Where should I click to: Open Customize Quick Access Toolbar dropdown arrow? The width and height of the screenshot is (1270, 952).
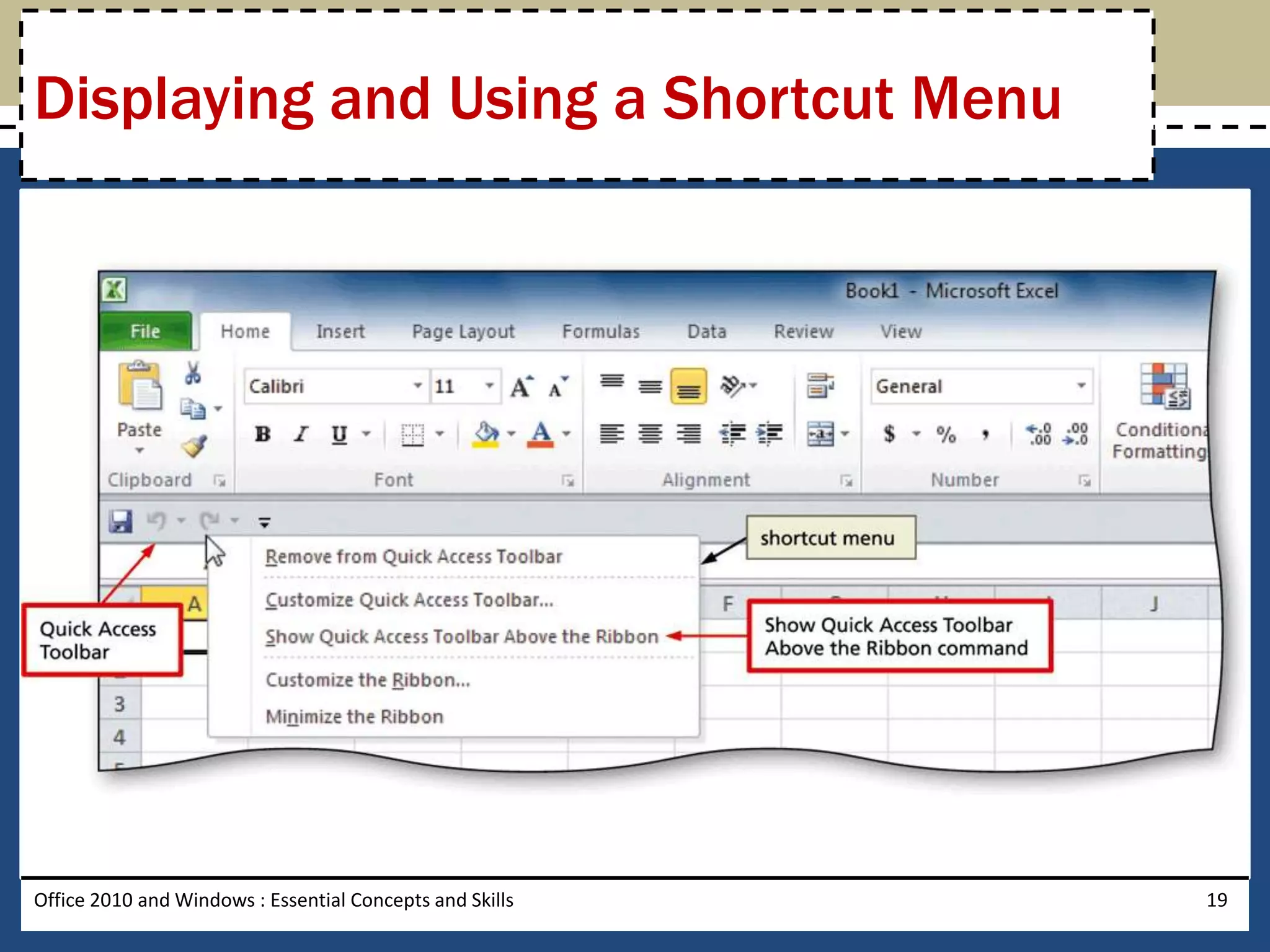tap(265, 522)
